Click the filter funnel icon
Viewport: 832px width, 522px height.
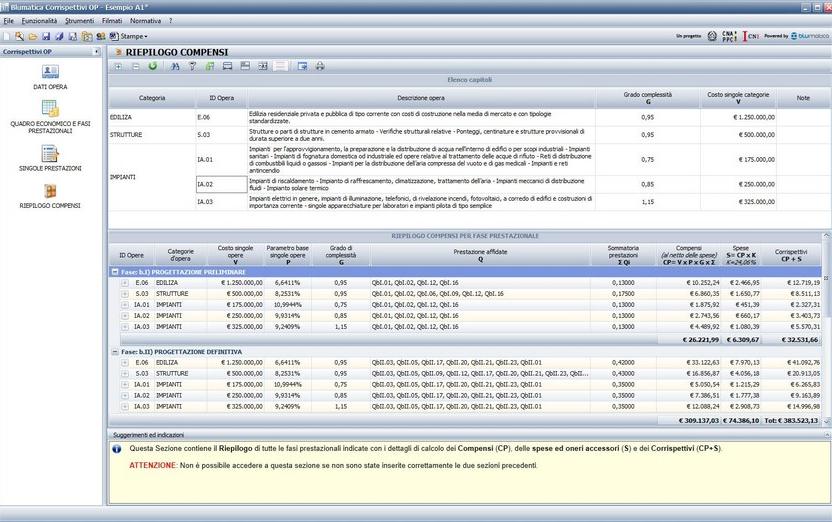[192, 66]
